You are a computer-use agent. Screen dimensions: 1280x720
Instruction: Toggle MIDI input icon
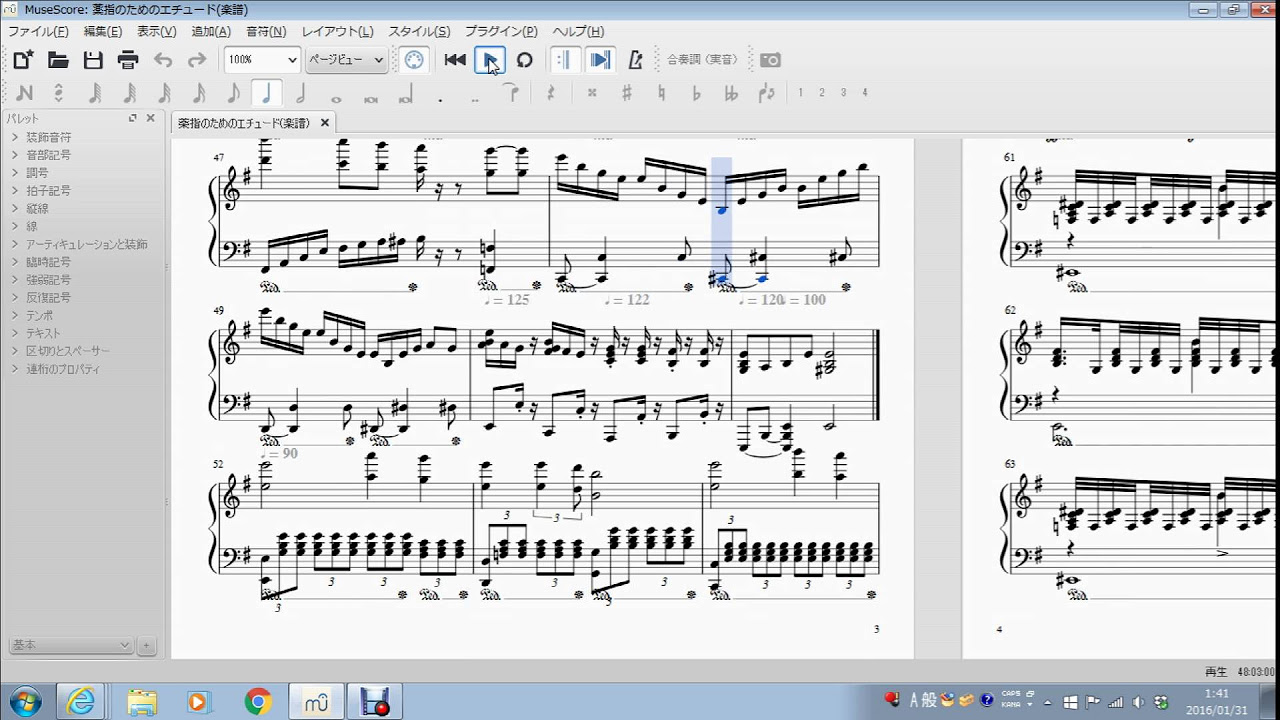pyautogui.click(x=414, y=60)
